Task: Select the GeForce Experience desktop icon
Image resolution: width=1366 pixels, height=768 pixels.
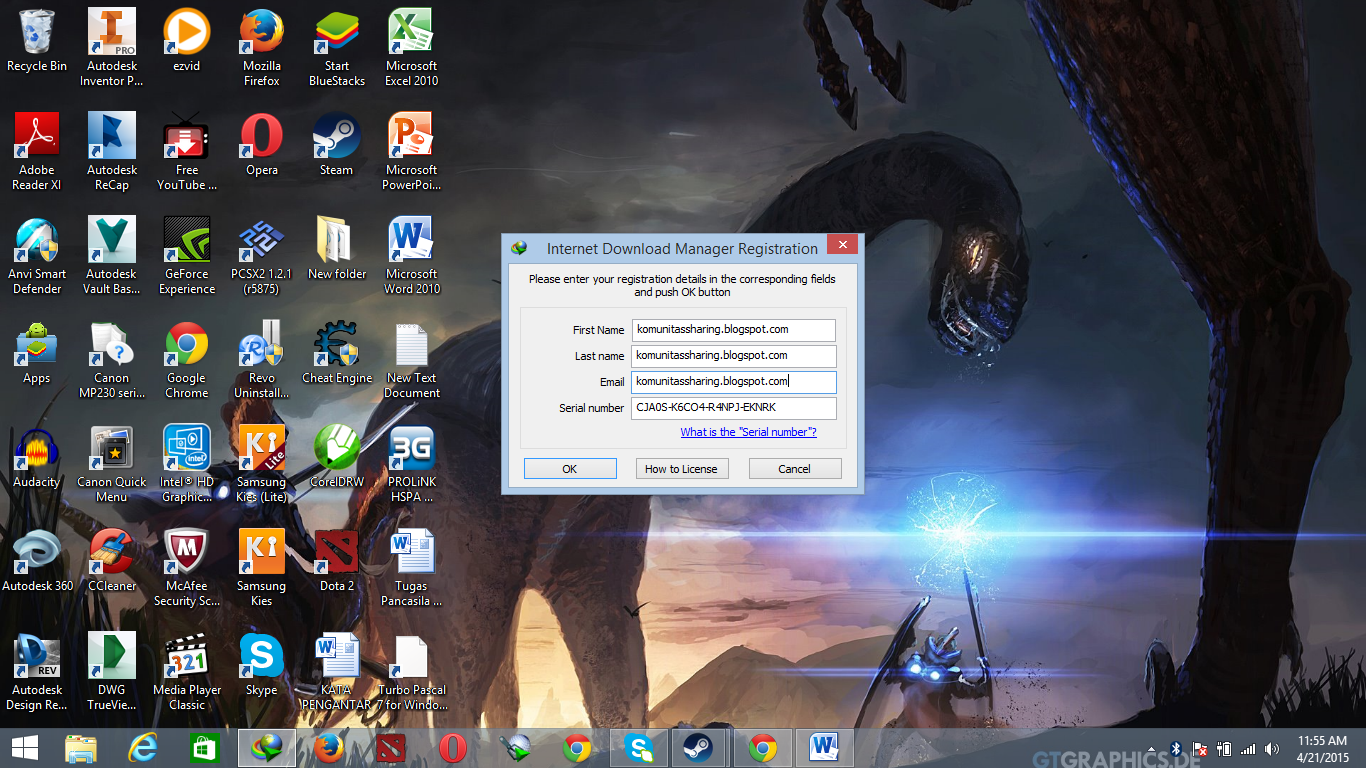Action: [187, 256]
